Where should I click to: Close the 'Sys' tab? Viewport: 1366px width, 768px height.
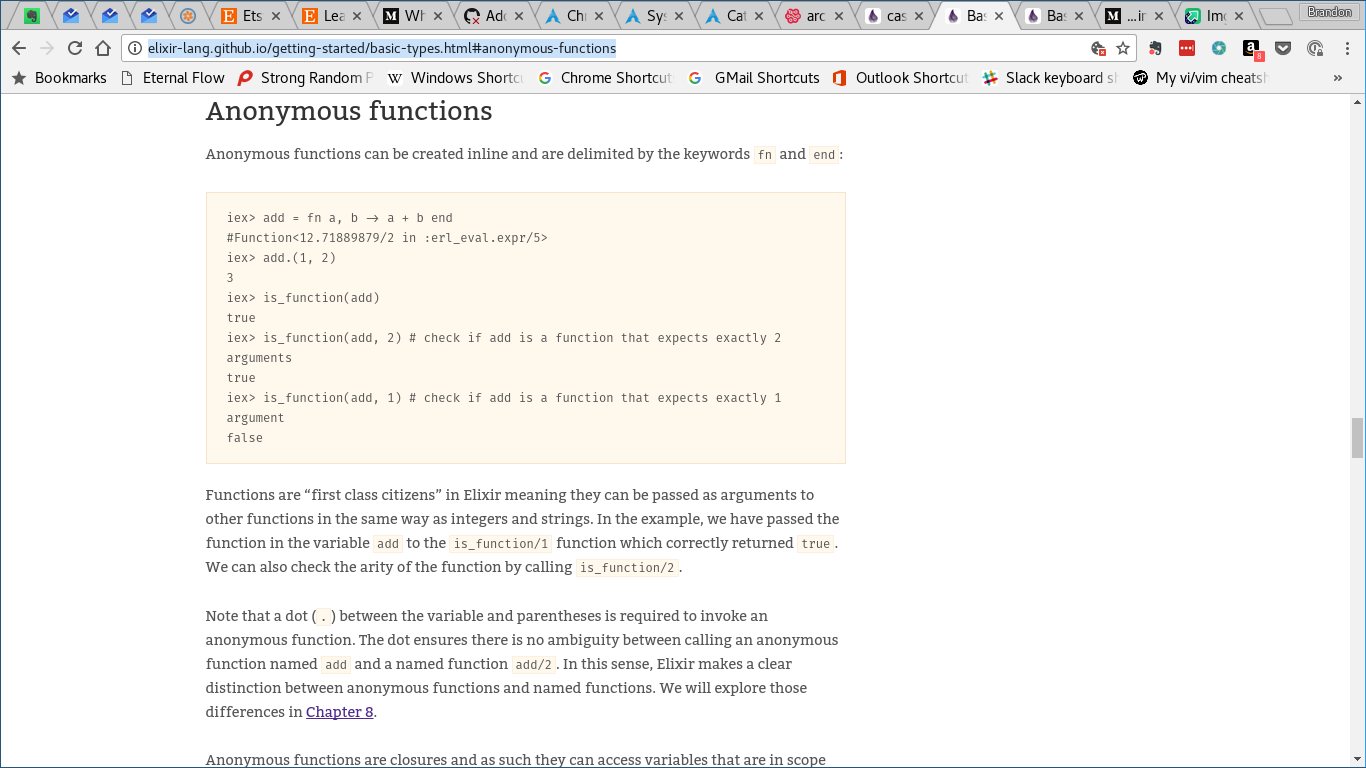pos(680,16)
